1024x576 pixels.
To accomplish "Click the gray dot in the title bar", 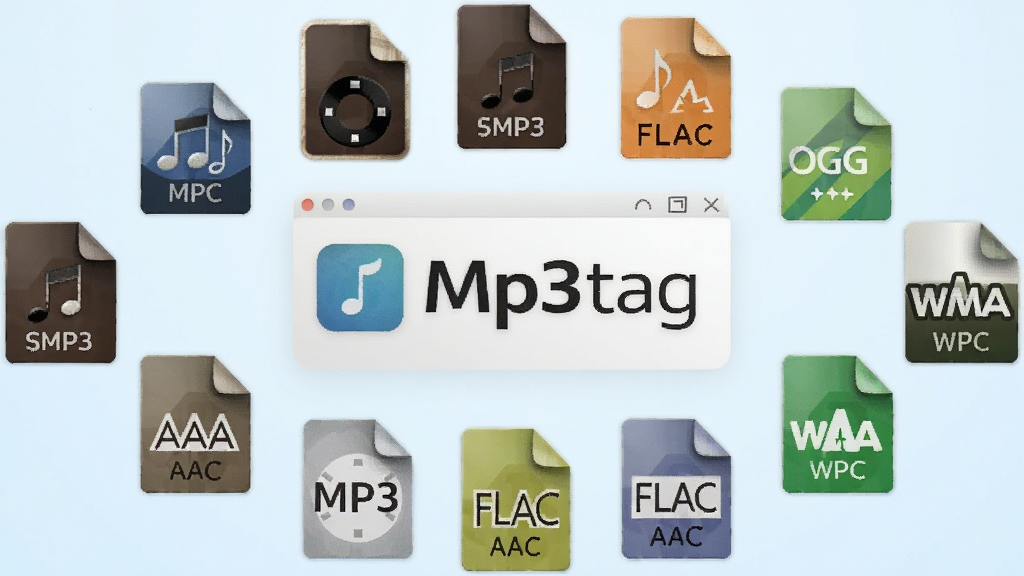I will pos(328,205).
